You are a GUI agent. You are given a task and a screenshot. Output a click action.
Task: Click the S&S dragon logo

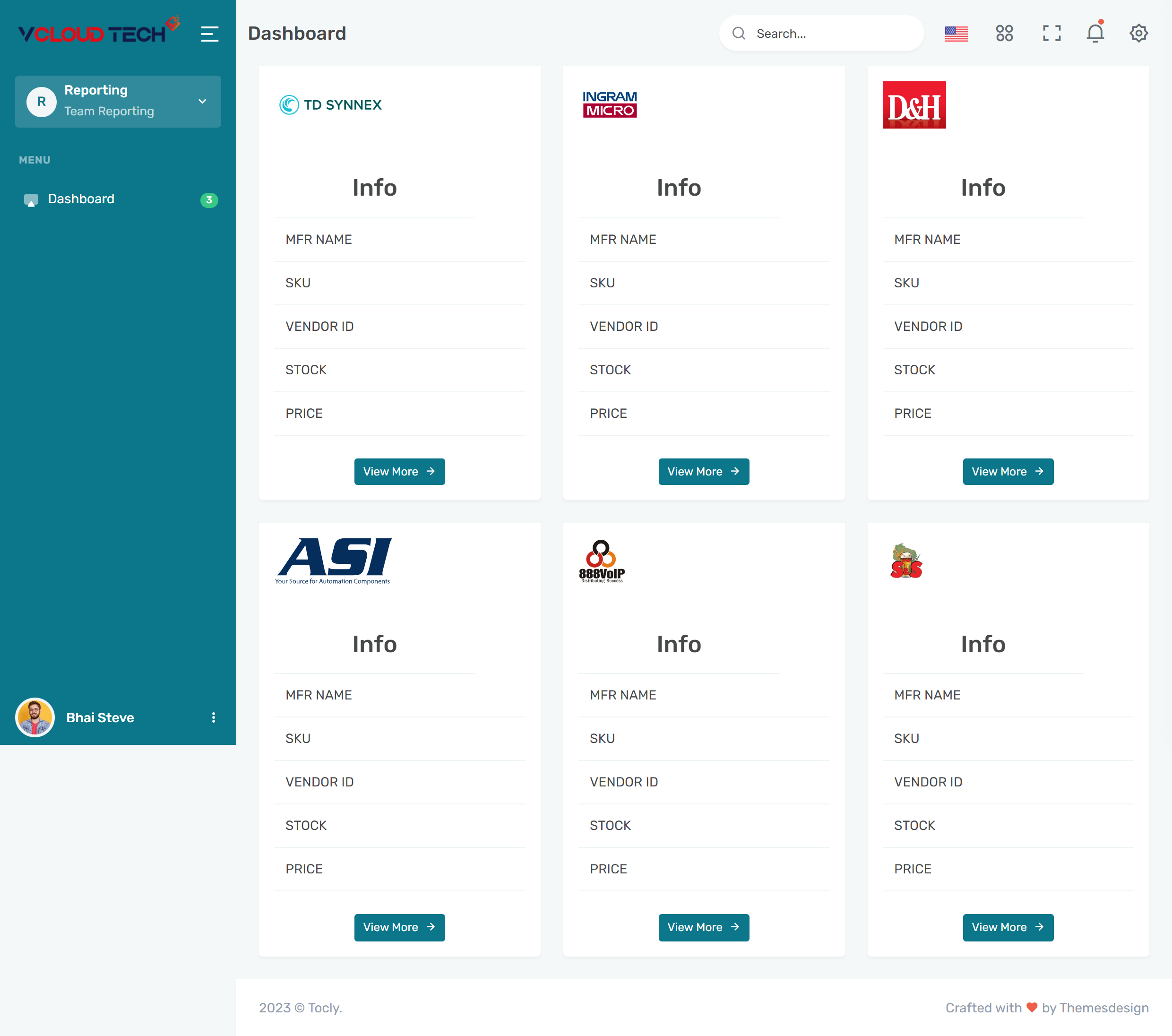click(906, 561)
